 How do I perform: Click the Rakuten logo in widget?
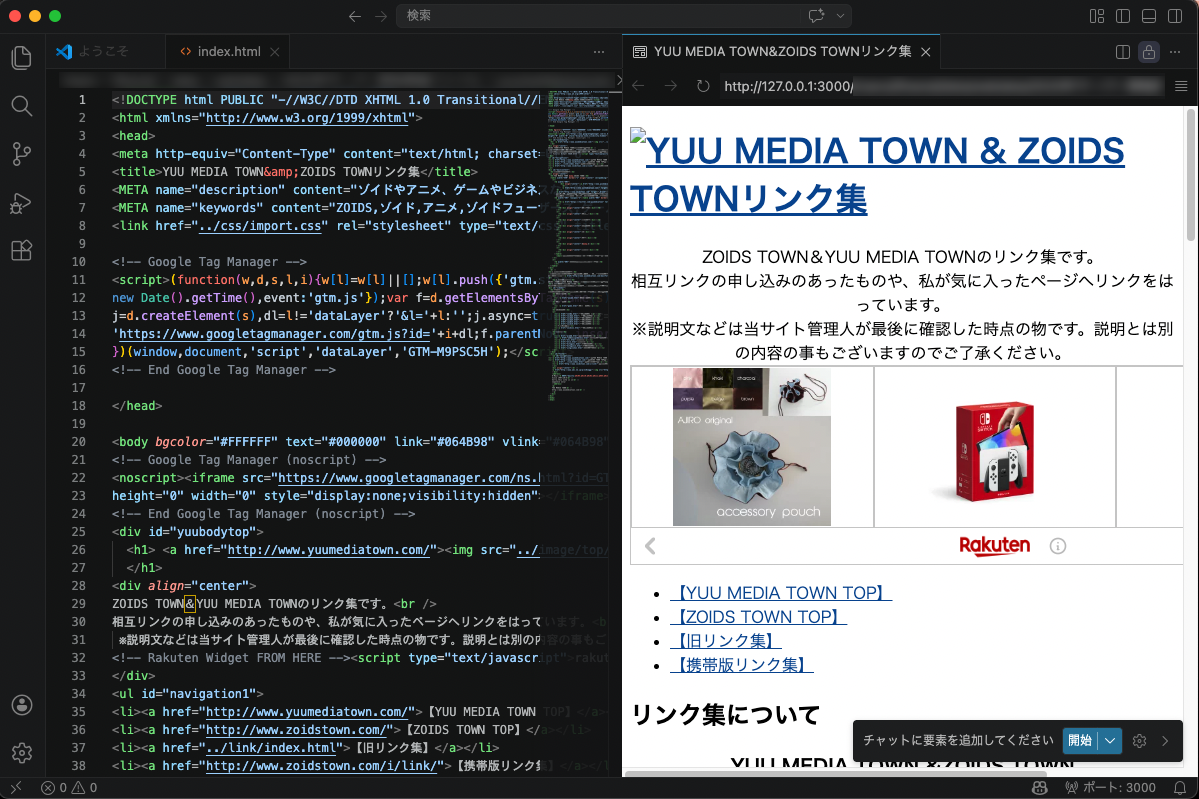(x=994, y=545)
